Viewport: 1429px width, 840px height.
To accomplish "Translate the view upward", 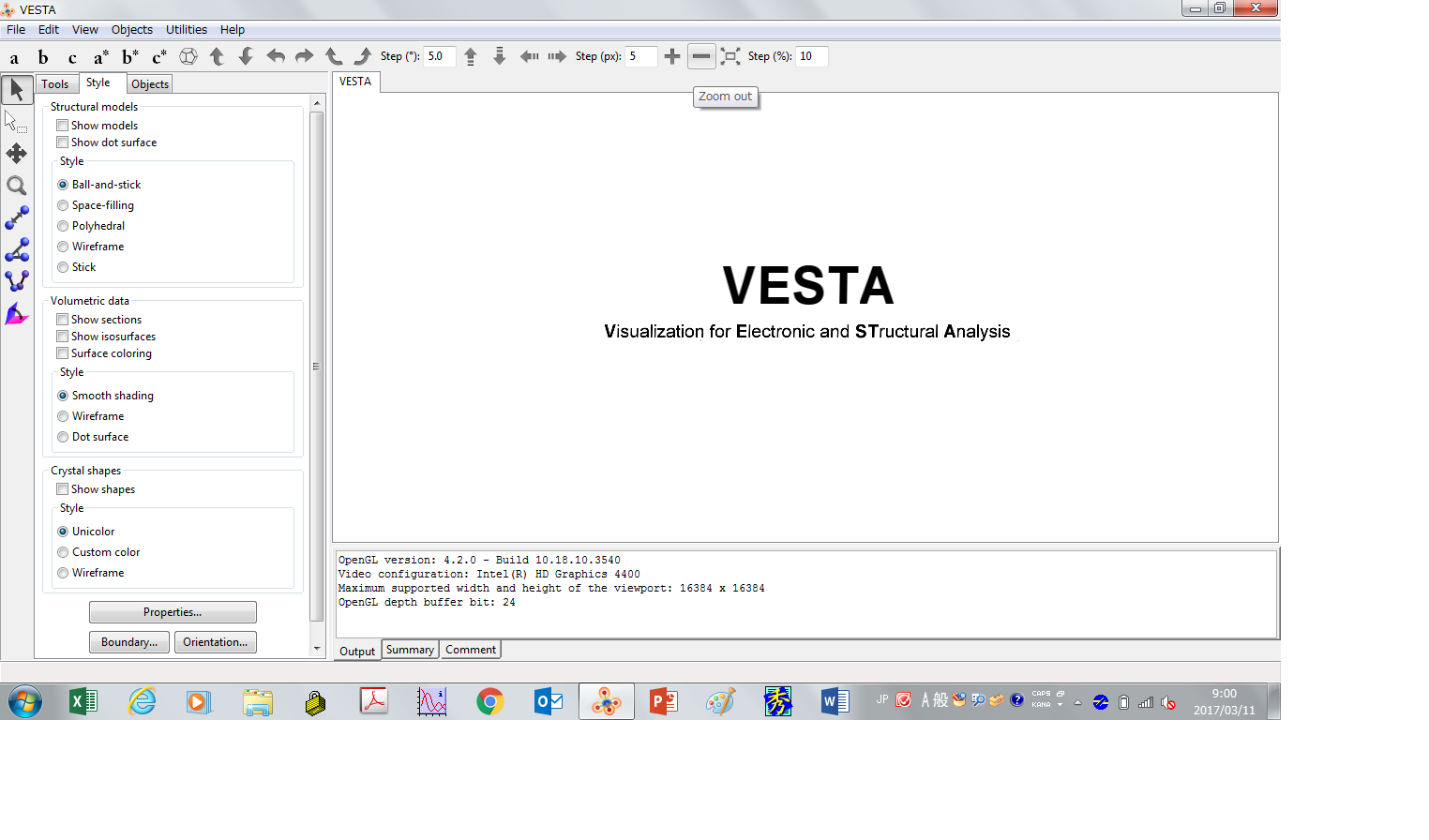I will pos(471,57).
